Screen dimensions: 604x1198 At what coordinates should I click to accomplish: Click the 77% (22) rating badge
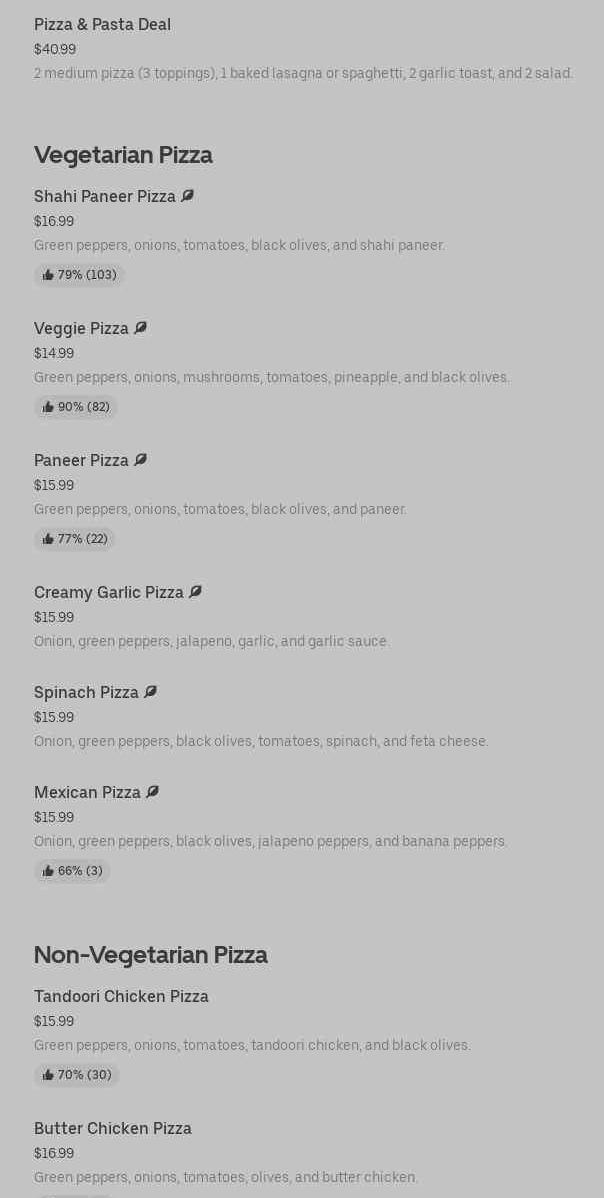coord(75,539)
